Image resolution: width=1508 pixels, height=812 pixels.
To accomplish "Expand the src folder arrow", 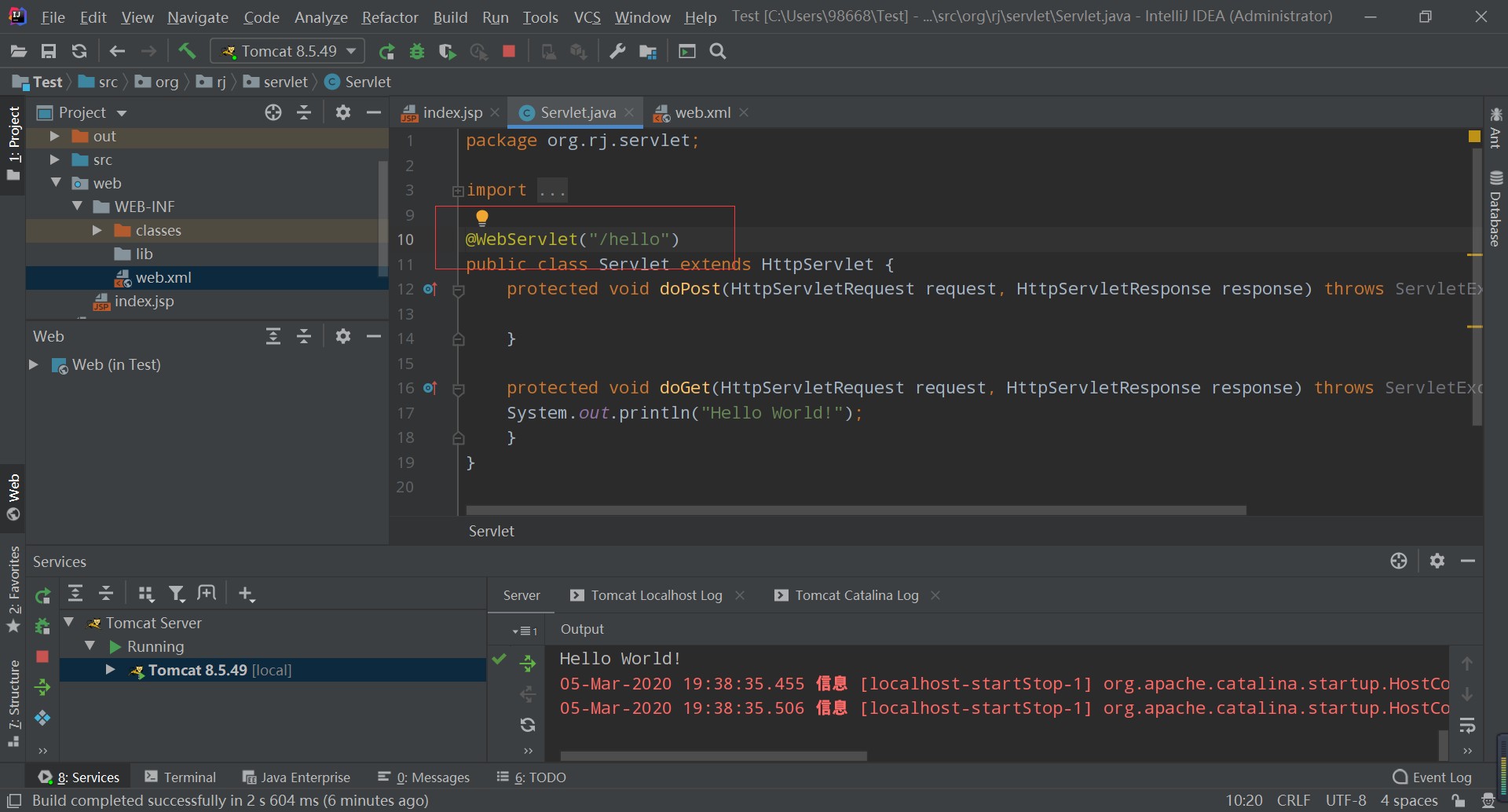I will click(x=54, y=160).
